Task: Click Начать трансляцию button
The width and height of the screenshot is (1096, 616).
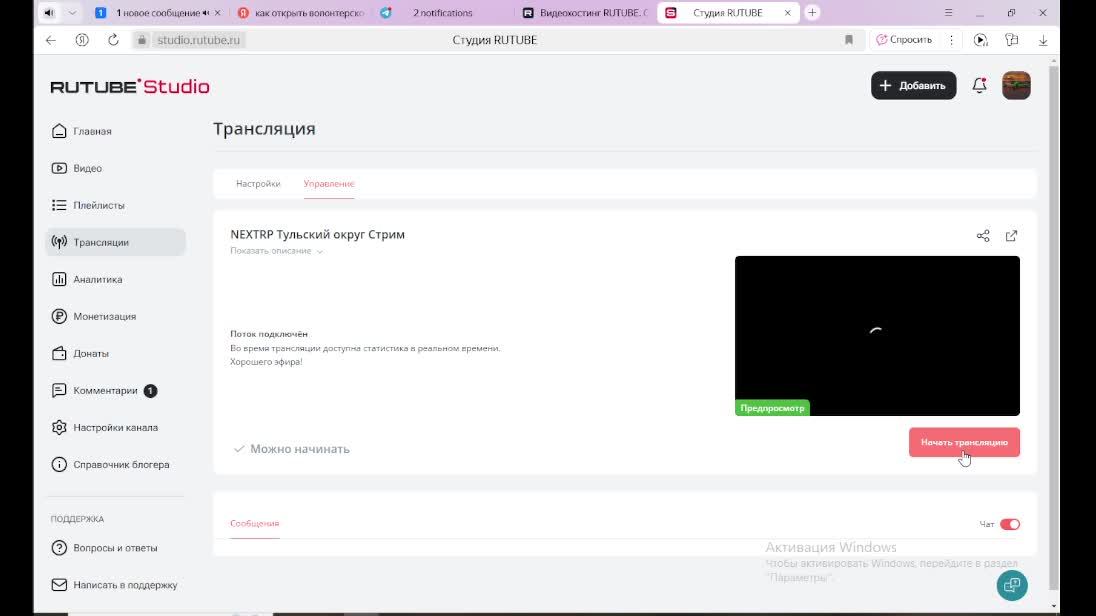Action: tap(964, 443)
